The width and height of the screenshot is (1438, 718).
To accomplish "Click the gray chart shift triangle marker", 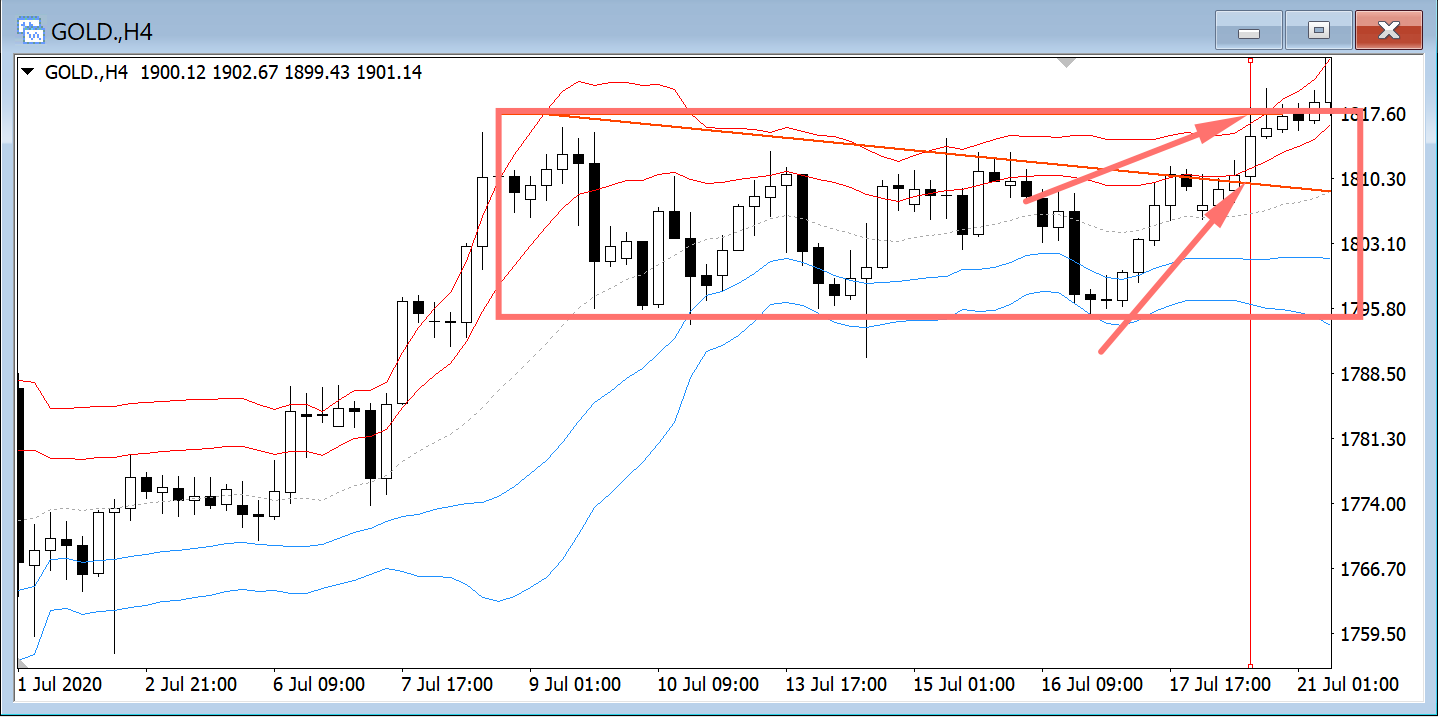I will (x=1067, y=63).
